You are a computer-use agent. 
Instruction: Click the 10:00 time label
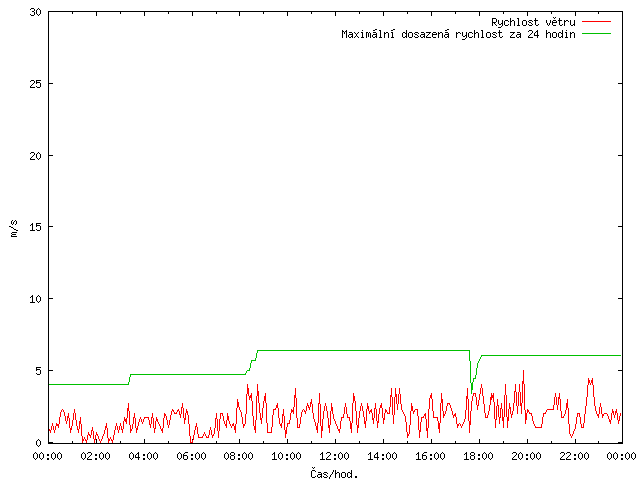point(287,456)
